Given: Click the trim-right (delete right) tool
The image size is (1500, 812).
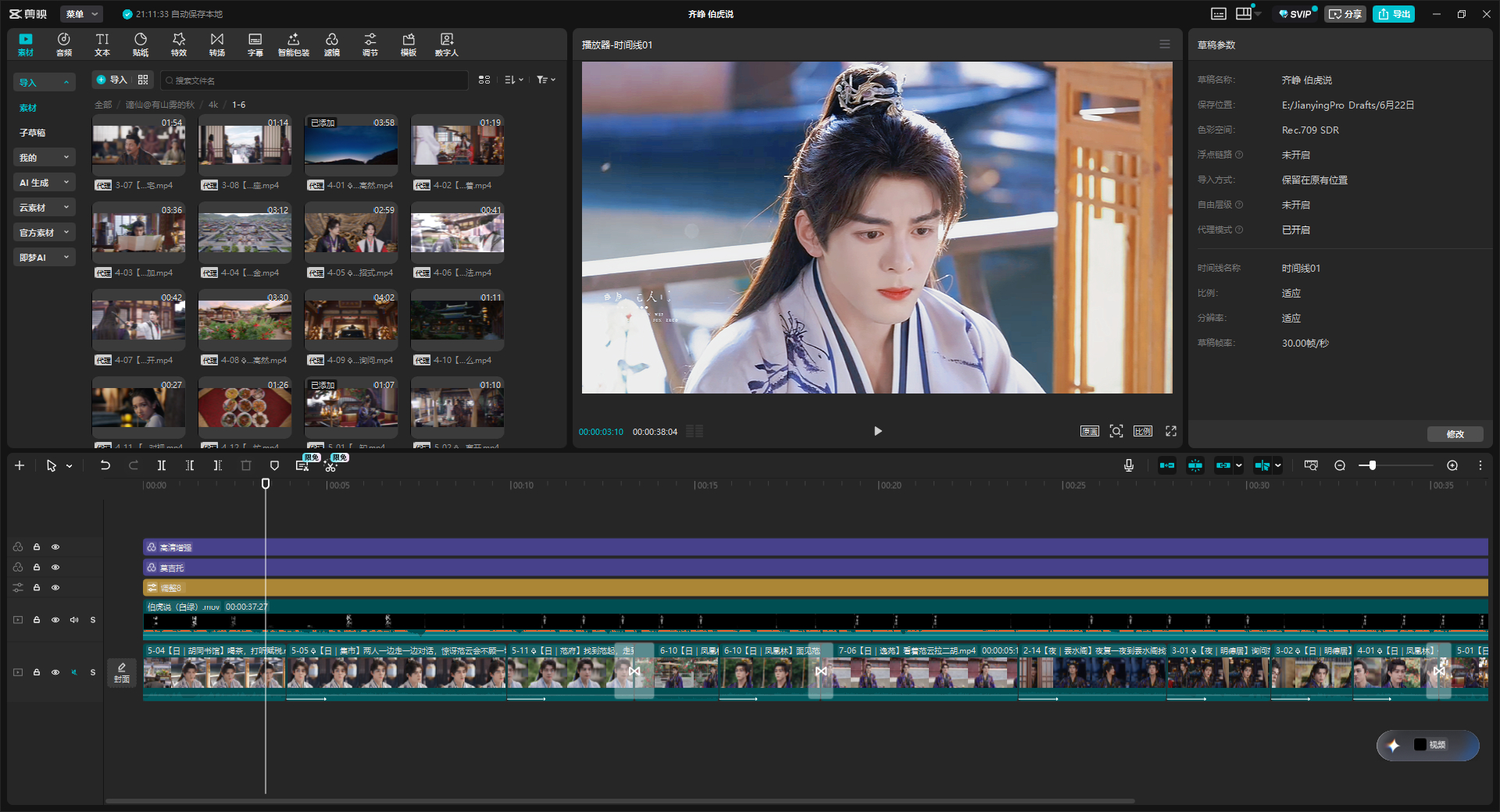Looking at the screenshot, I should (x=218, y=465).
